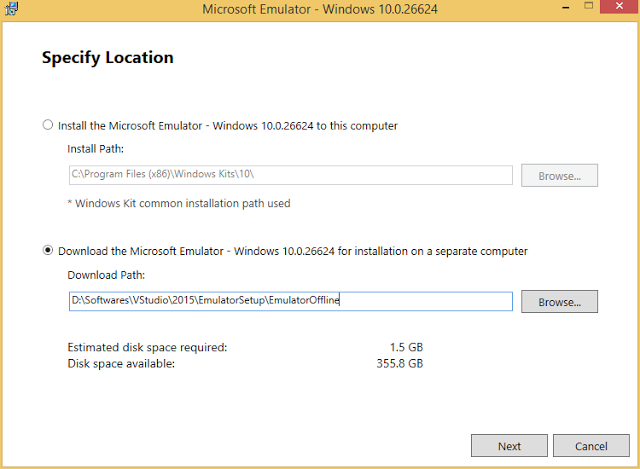Click the Install Path text field
This screenshot has height=469, width=640.
pyautogui.click(x=290, y=176)
